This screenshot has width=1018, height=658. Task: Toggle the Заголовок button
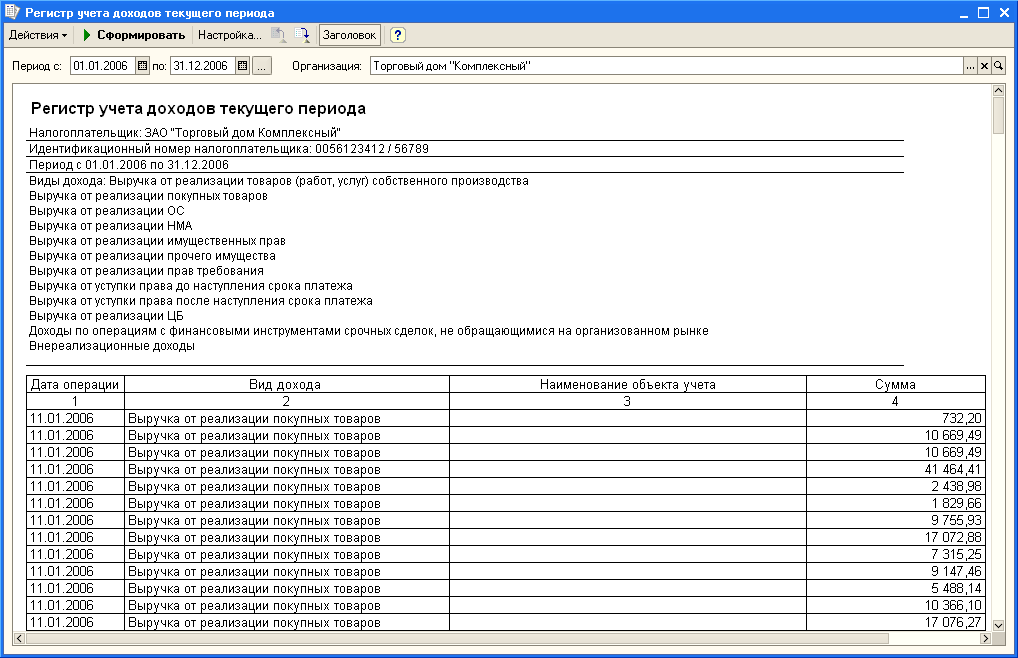[349, 35]
